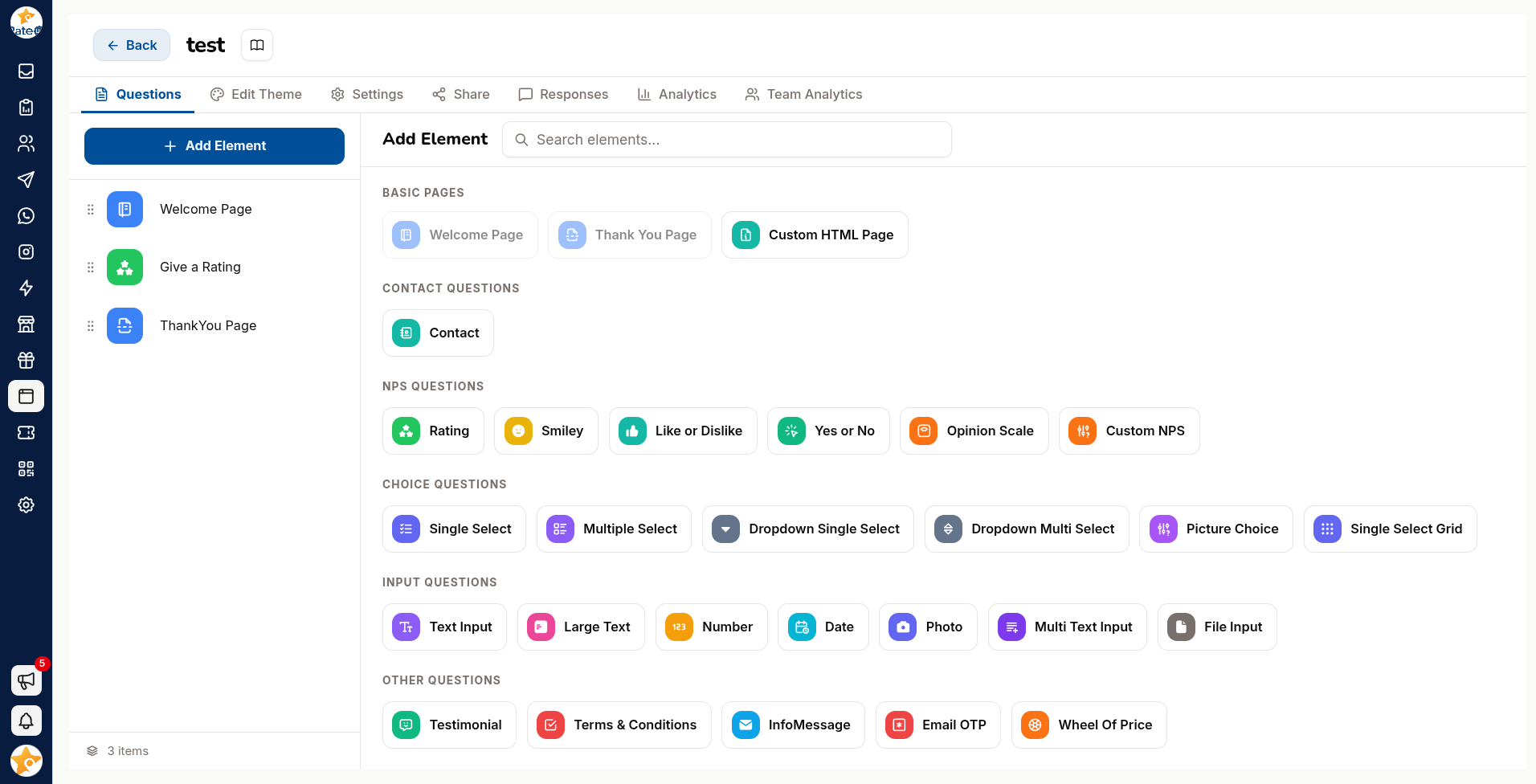The height and width of the screenshot is (784, 1536).
Task: Add a Multiple Select question
Action: pyautogui.click(x=614, y=529)
